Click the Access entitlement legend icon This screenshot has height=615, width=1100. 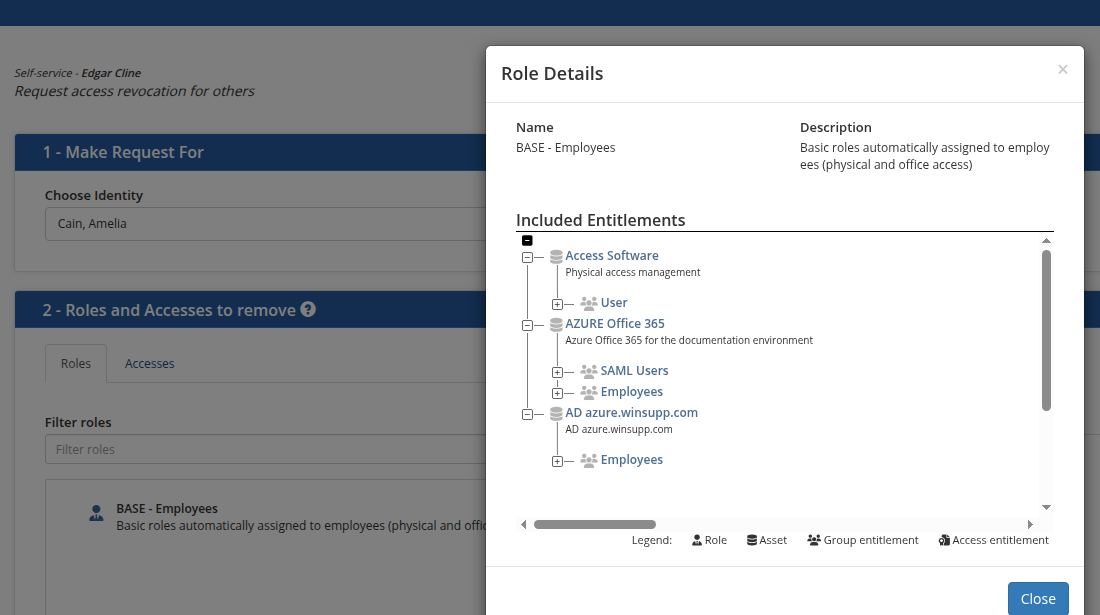[944, 541]
